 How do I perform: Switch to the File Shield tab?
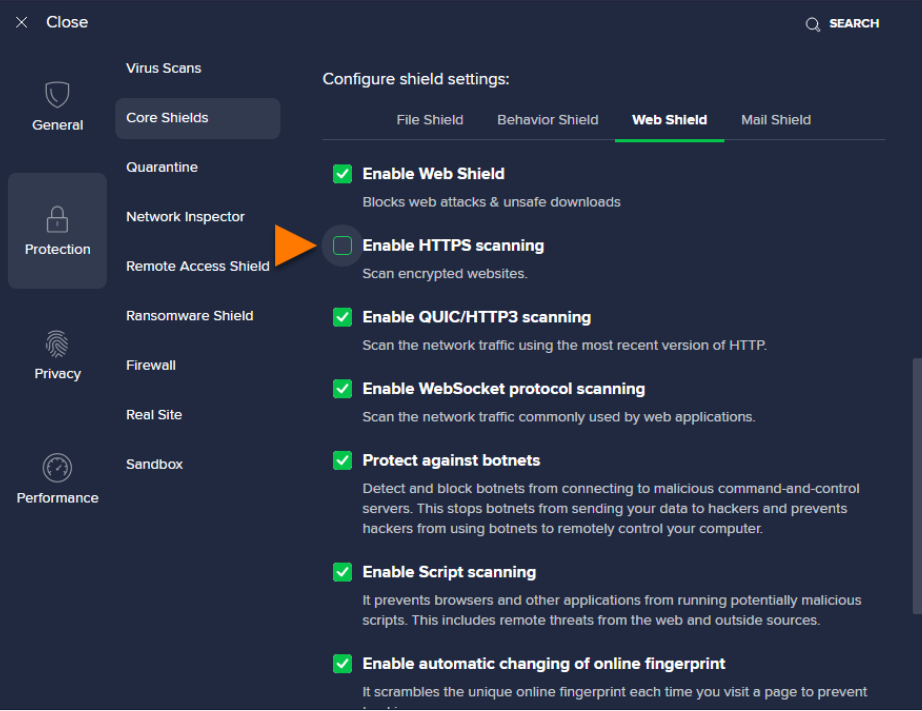[430, 120]
